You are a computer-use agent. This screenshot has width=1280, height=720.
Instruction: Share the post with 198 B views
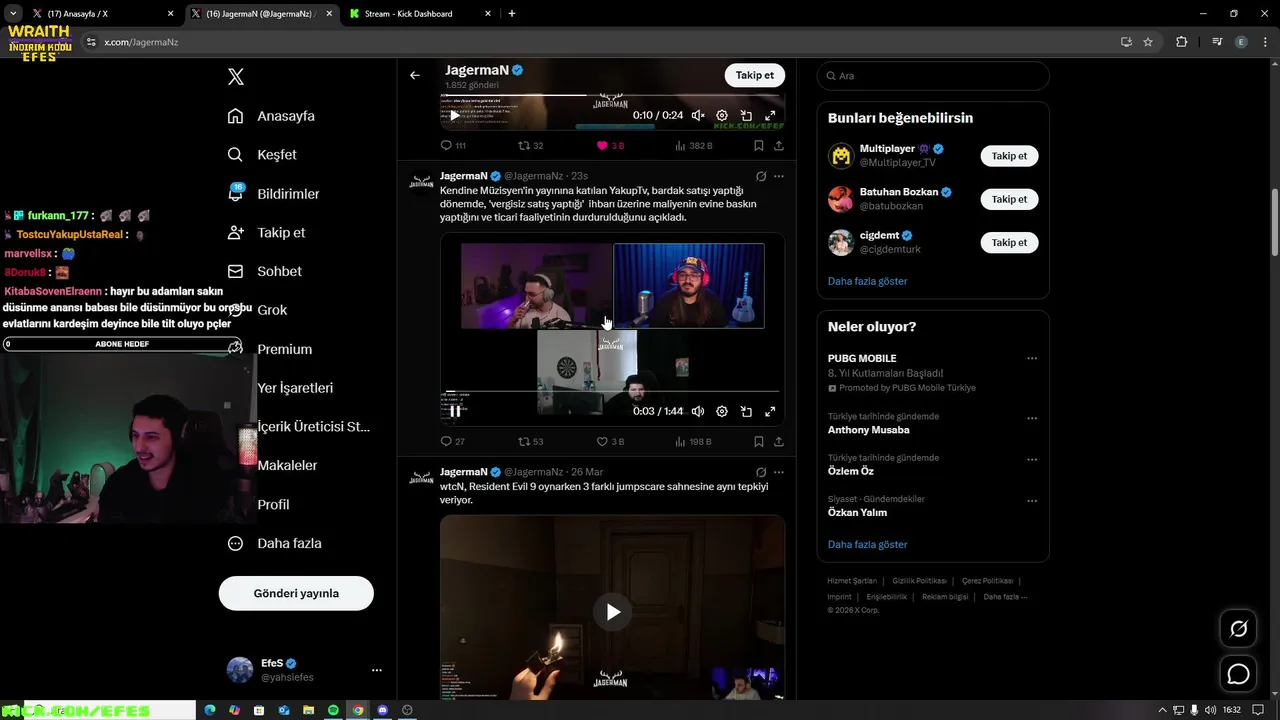tap(779, 441)
